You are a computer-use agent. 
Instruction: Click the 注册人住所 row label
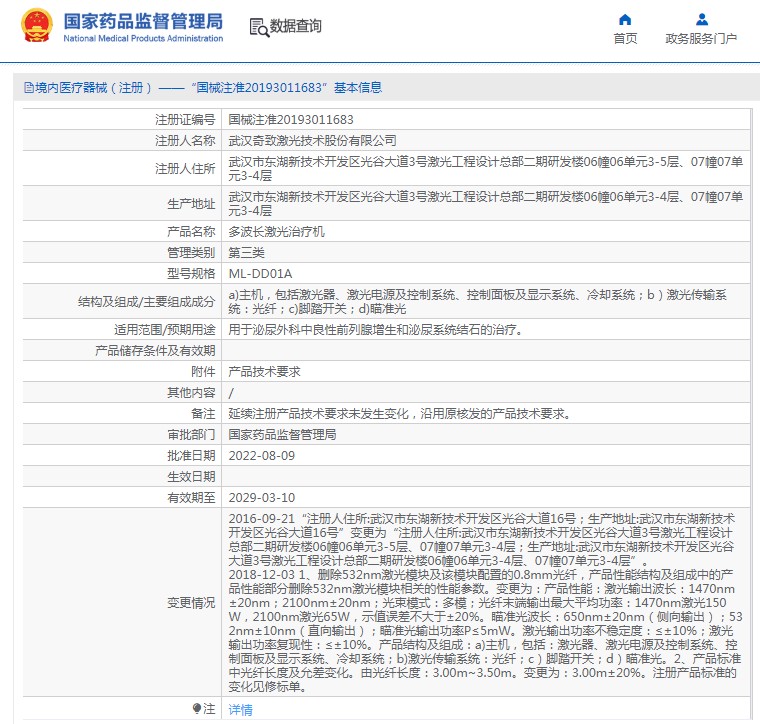point(185,169)
